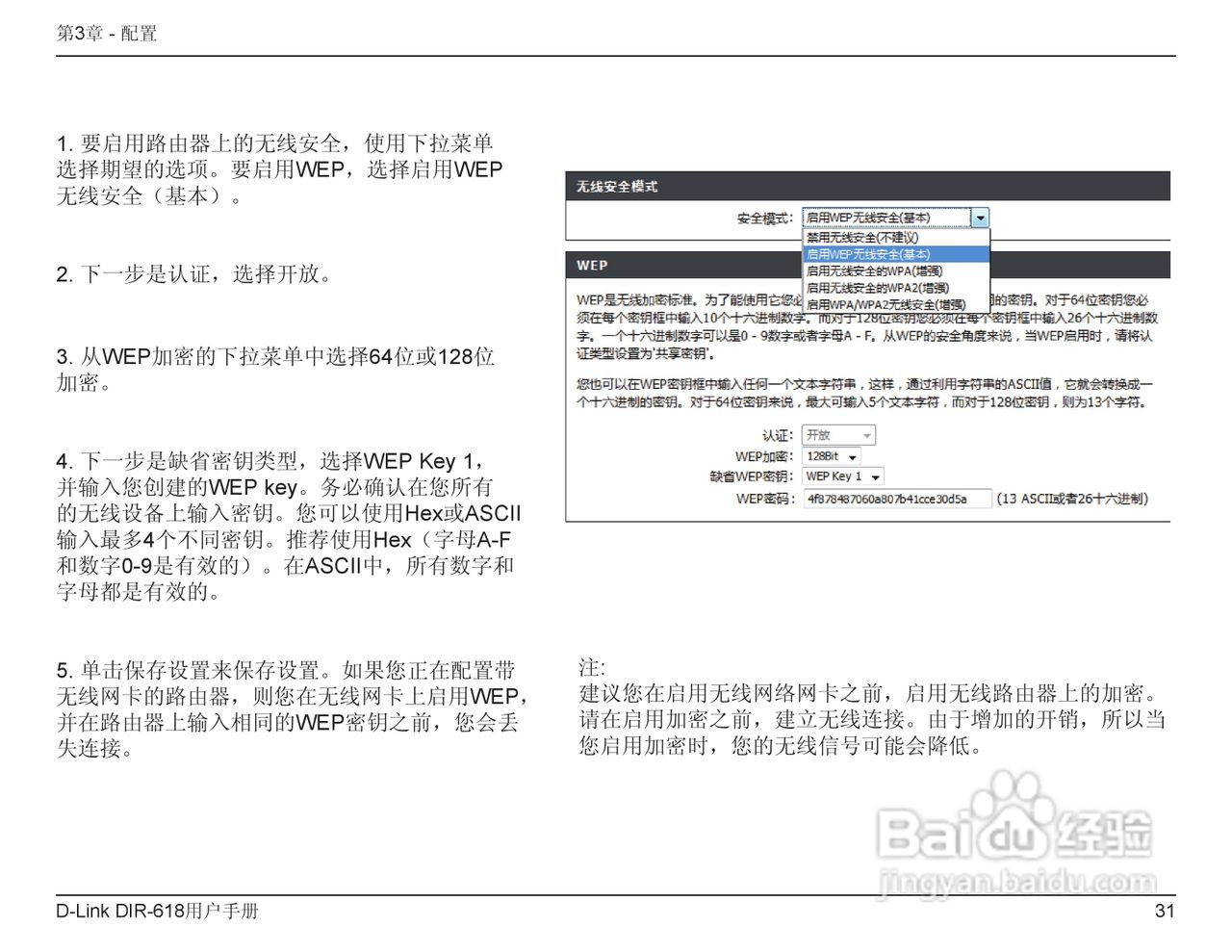Click the 无线安全模式 section header
Viewport: 1232px width, 952px height.
(x=867, y=187)
